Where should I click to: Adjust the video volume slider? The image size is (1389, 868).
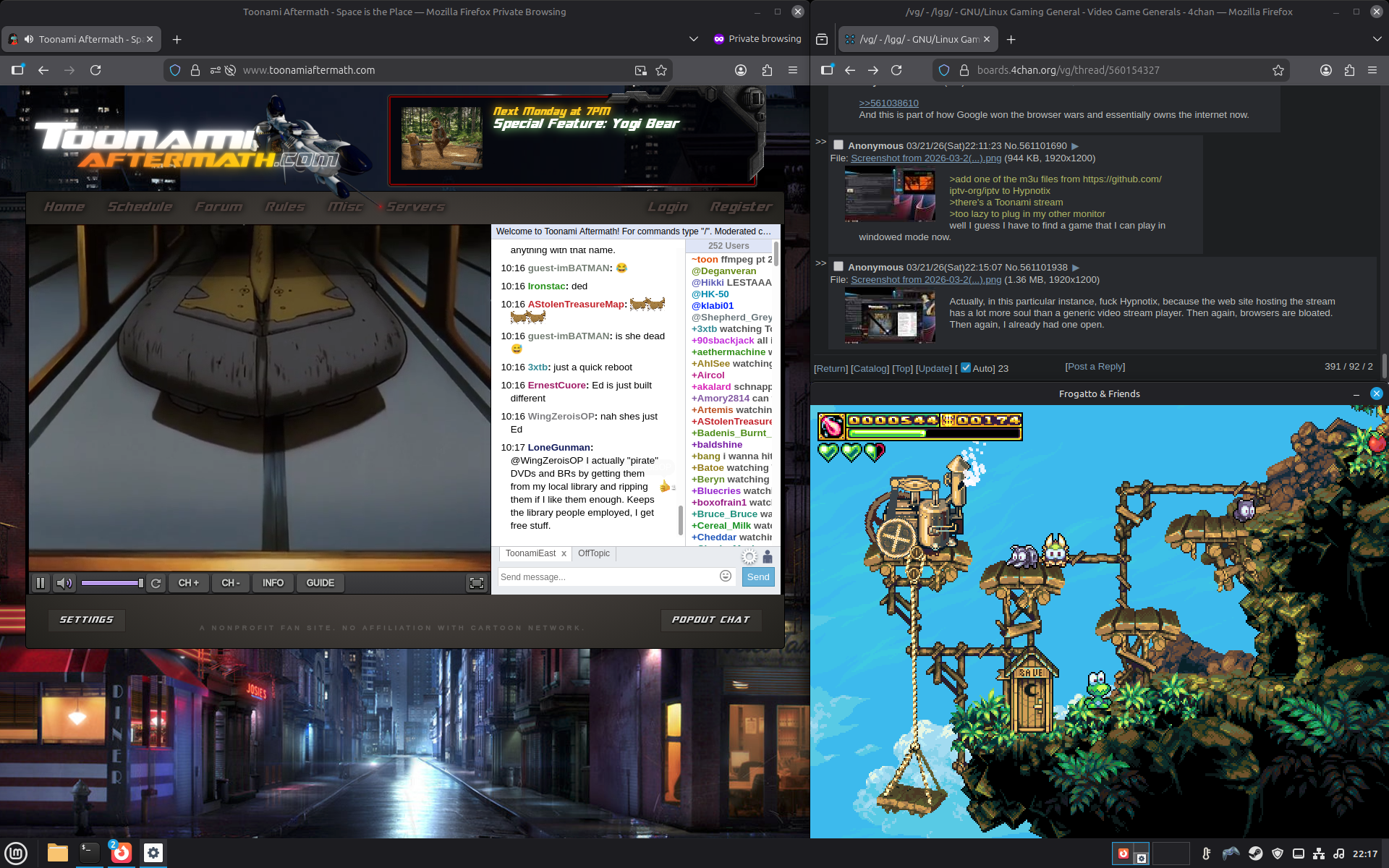tap(112, 583)
